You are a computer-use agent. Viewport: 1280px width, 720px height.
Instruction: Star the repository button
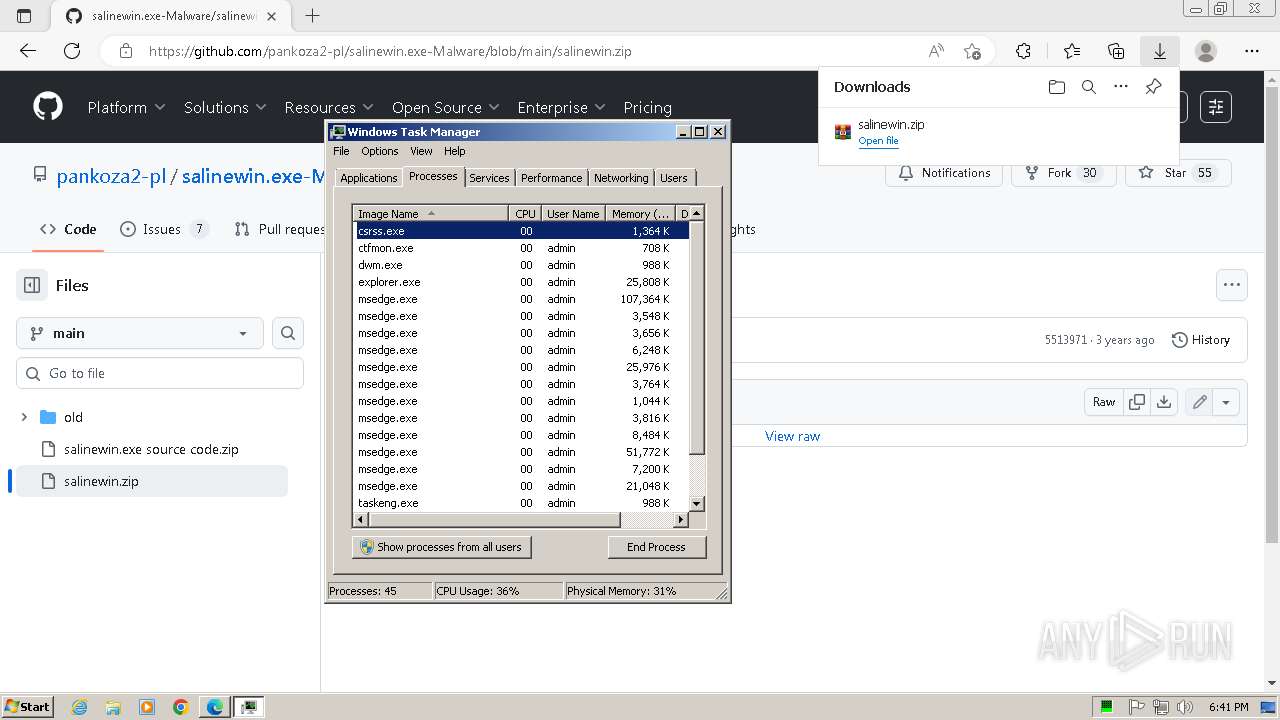pos(1178,173)
